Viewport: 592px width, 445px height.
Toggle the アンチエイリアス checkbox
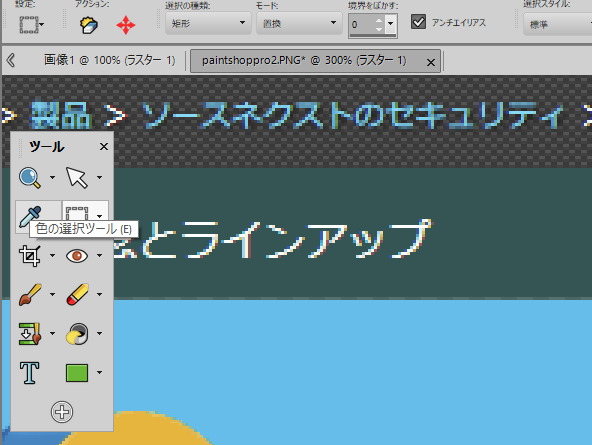(418, 22)
